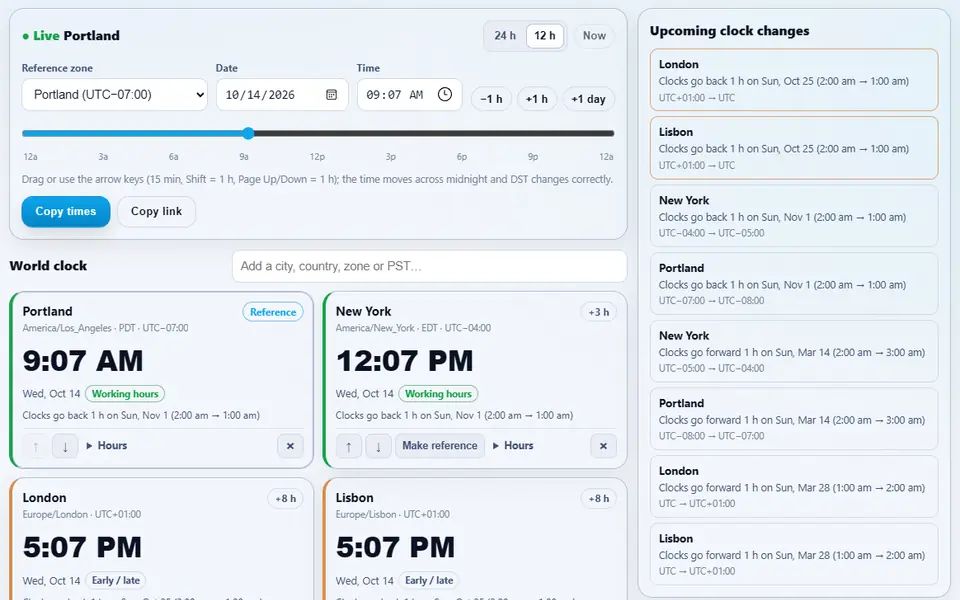Focus the Add a city search field
960x600 pixels.
click(x=429, y=266)
